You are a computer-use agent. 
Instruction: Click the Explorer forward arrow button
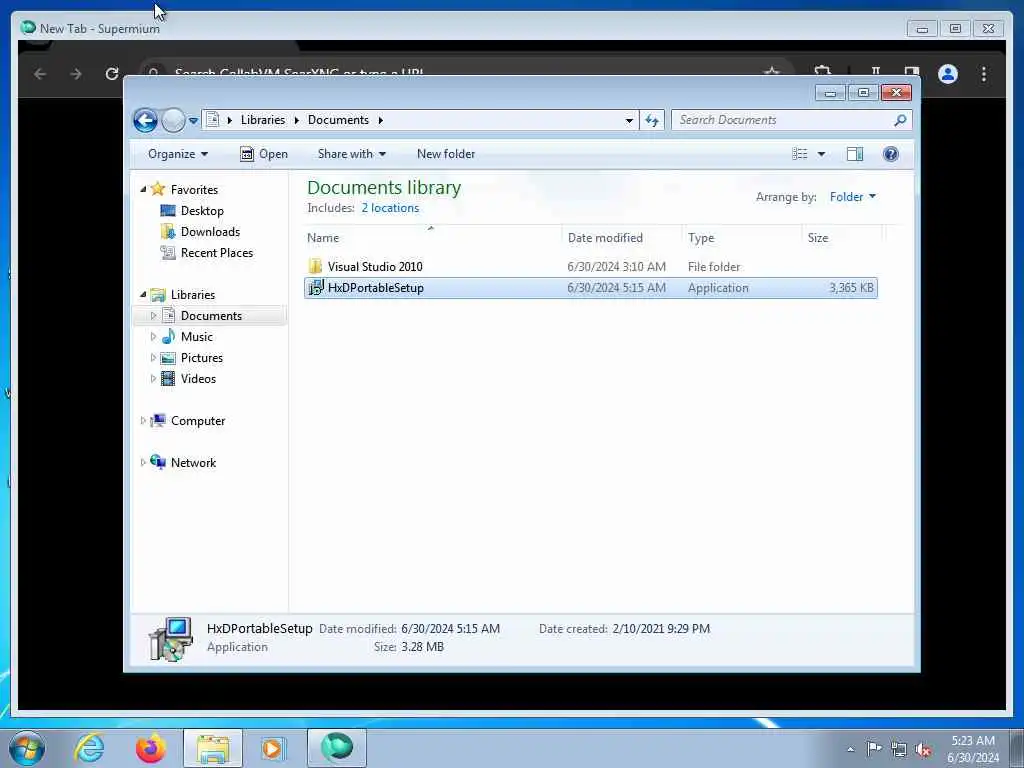[x=173, y=120]
